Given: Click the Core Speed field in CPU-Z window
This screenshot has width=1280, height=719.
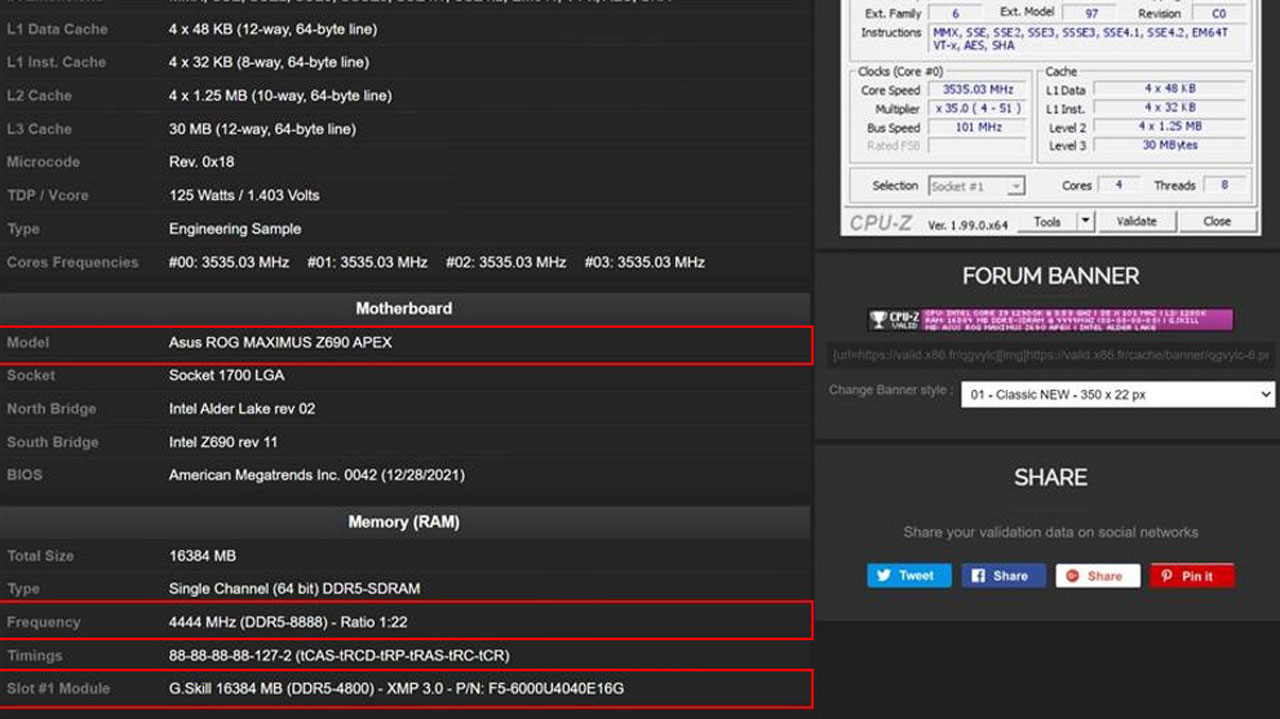Looking at the screenshot, I should (x=978, y=90).
